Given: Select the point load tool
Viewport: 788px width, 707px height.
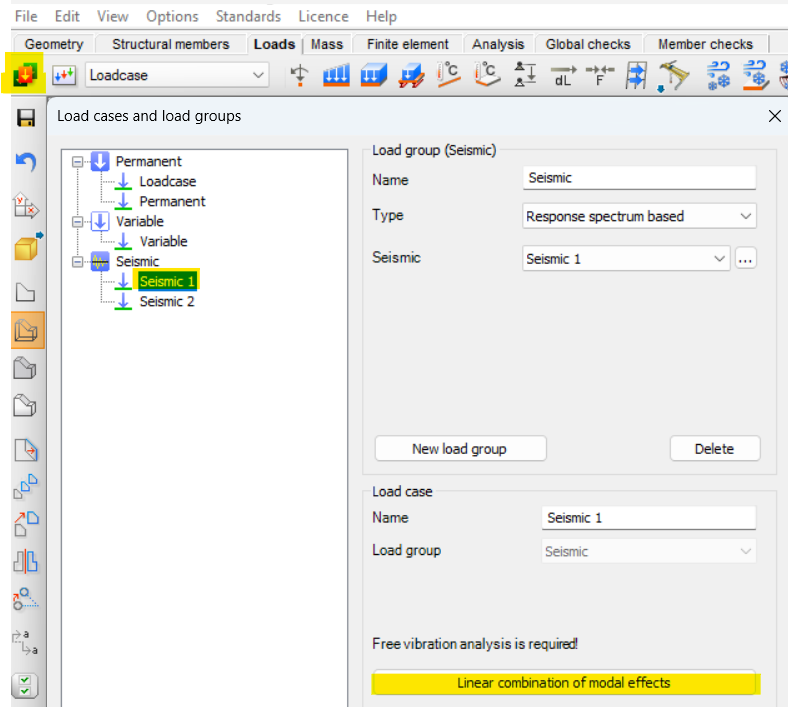Looking at the screenshot, I should click(x=298, y=75).
